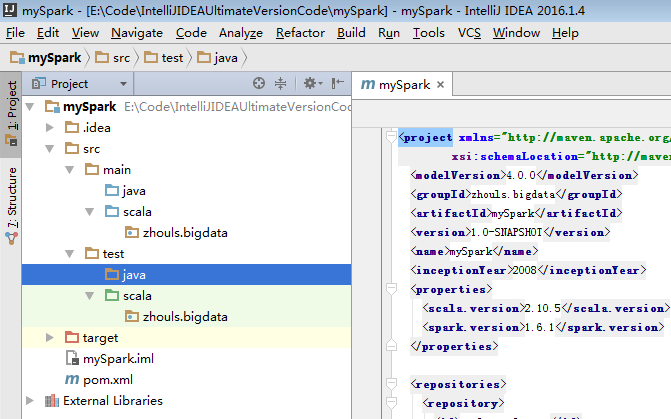The image size is (671, 419).
Task: Expand the .idea folder
Action: 50,128
